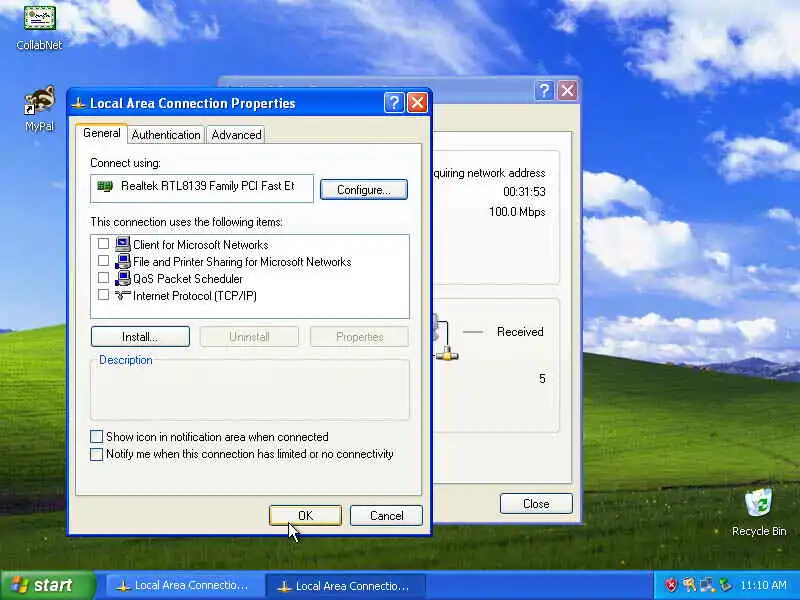The image size is (800, 600).
Task: Click the Configure... button
Action: coord(364,190)
